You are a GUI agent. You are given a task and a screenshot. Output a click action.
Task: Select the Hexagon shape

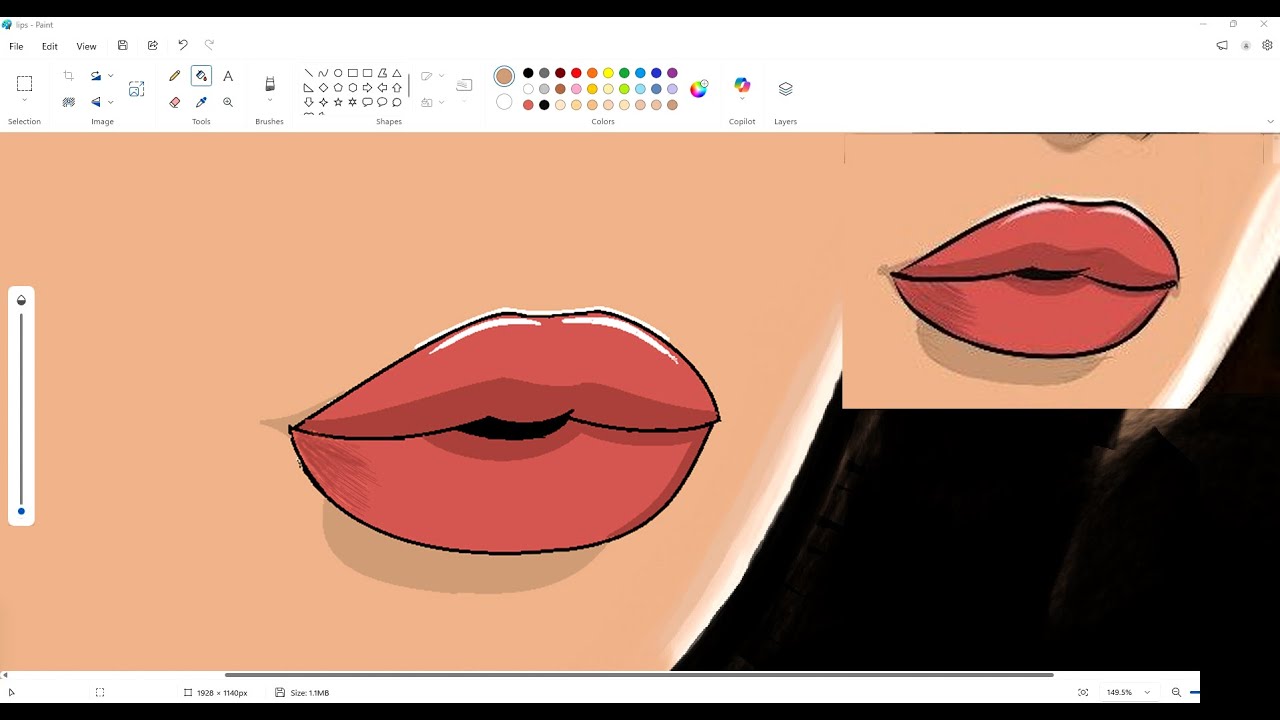point(353,88)
